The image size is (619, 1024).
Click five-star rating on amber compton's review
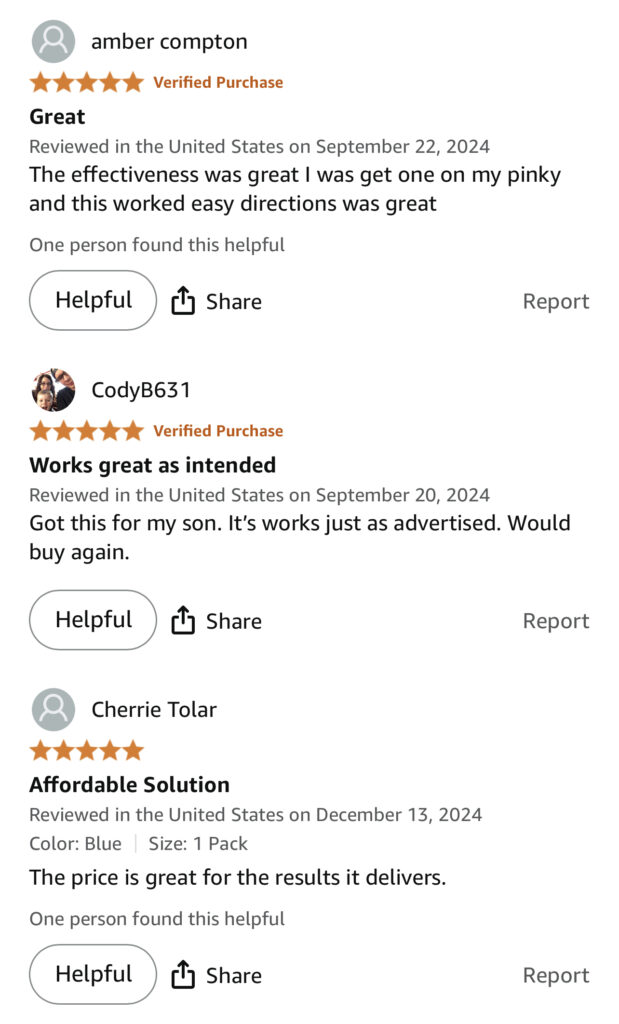87,82
